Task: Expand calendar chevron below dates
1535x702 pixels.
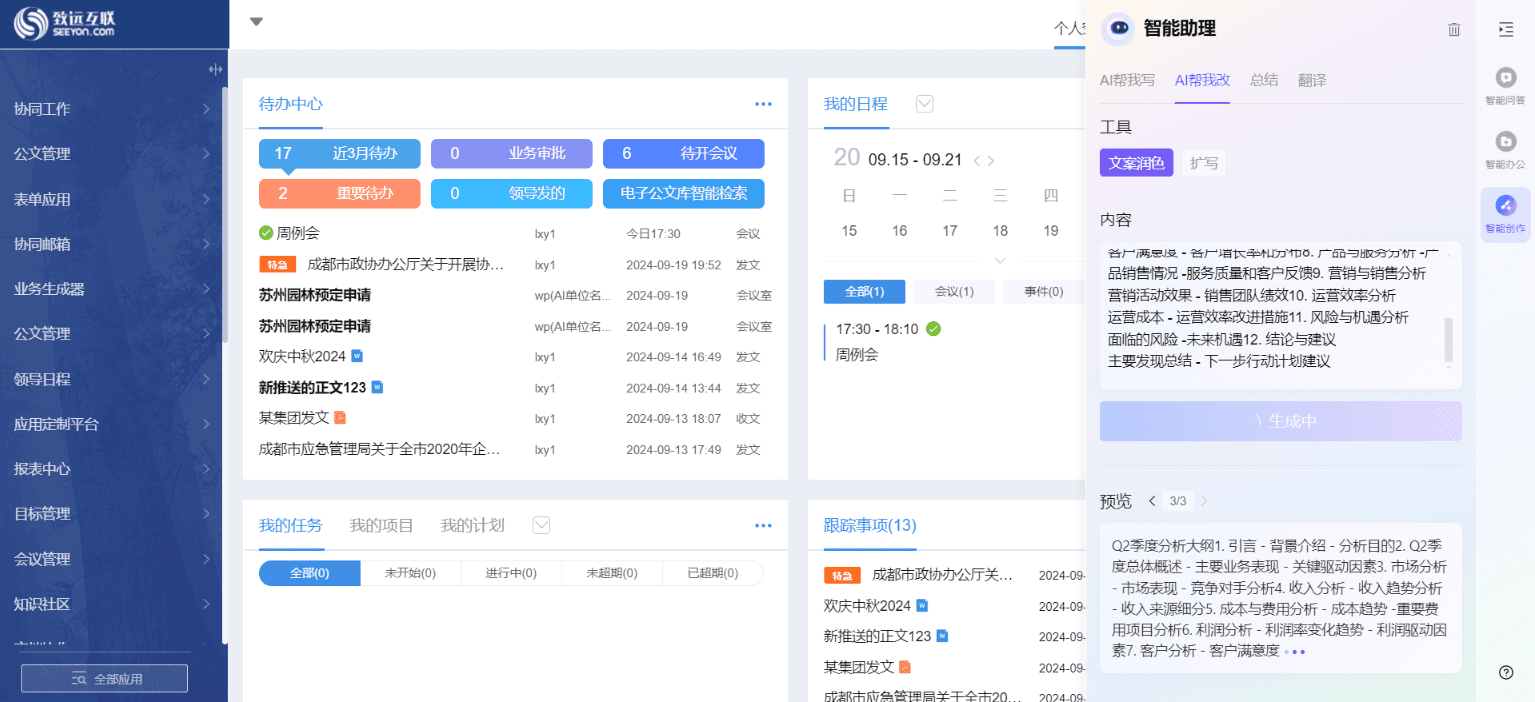Action: click(1000, 260)
